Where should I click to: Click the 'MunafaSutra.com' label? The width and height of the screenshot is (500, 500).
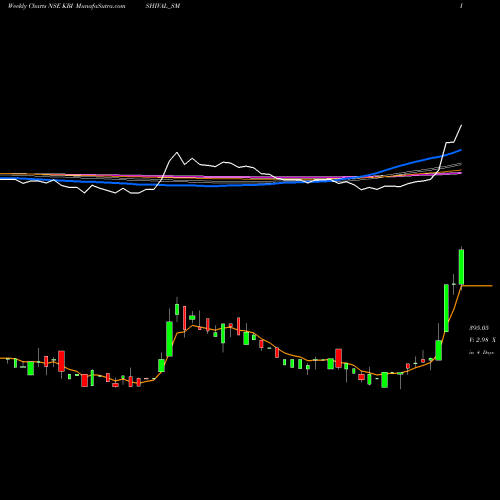(100, 6)
